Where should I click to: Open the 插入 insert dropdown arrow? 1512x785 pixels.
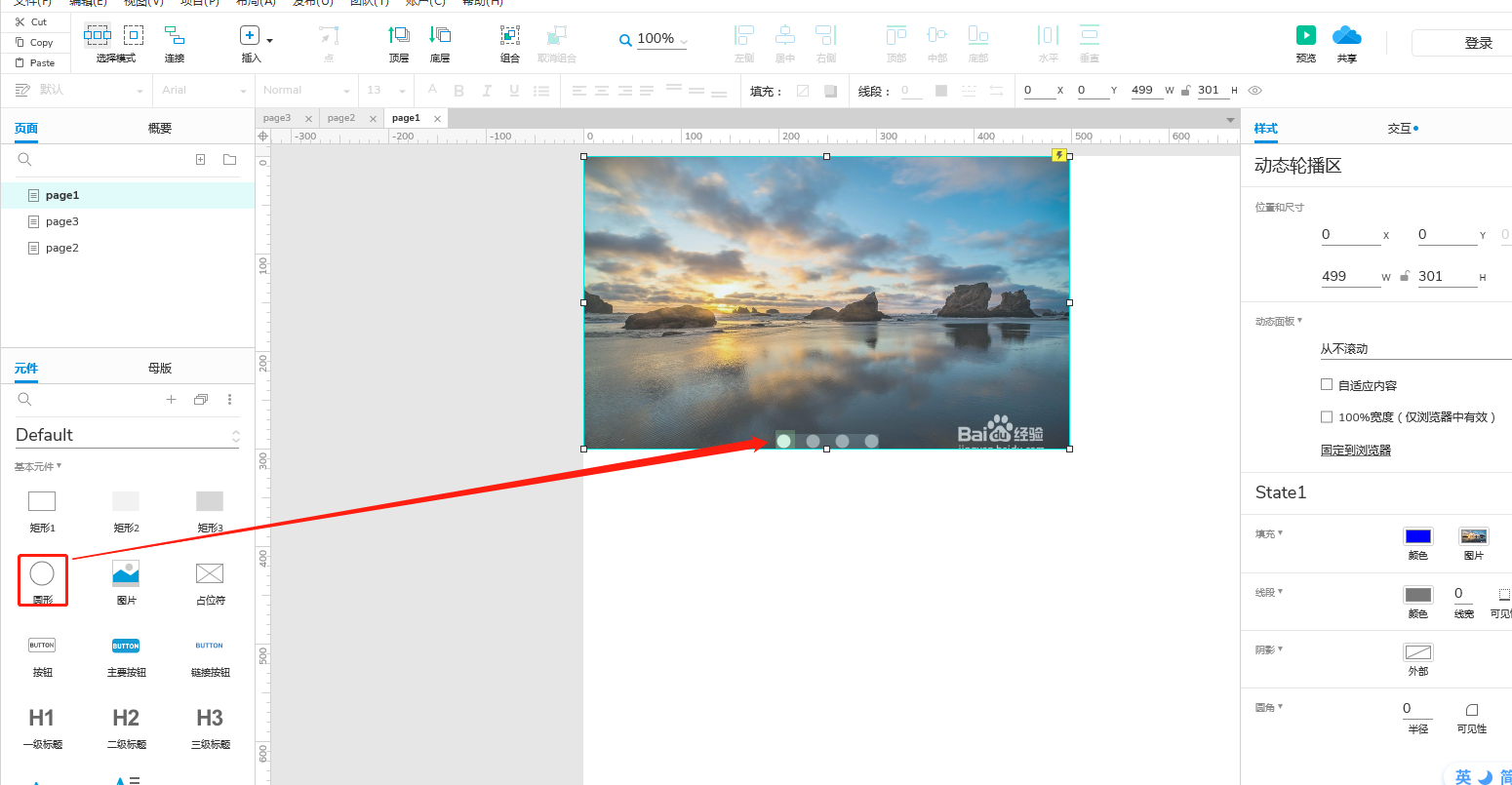click(270, 41)
